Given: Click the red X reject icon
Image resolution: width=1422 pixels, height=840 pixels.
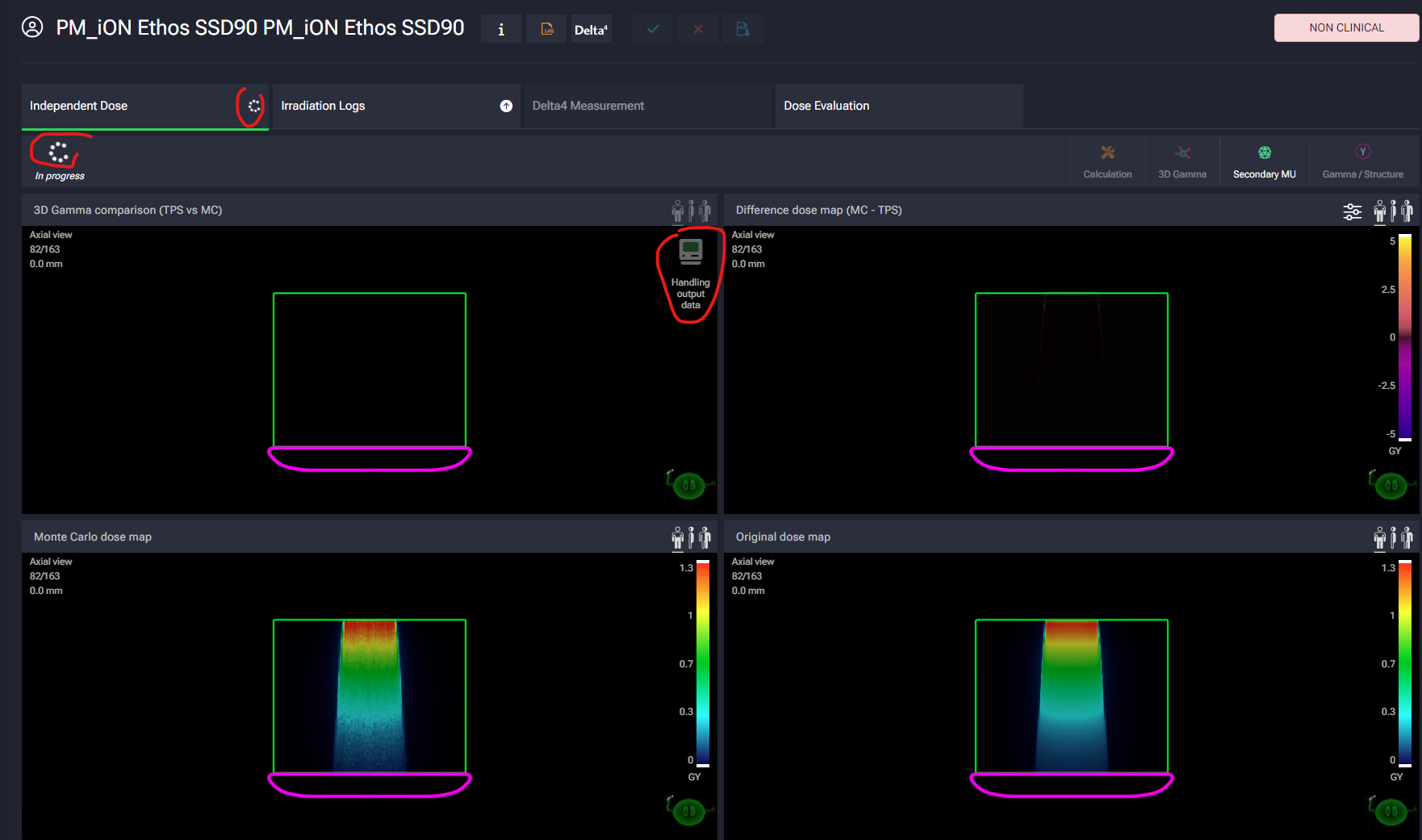Looking at the screenshot, I should click(x=698, y=29).
